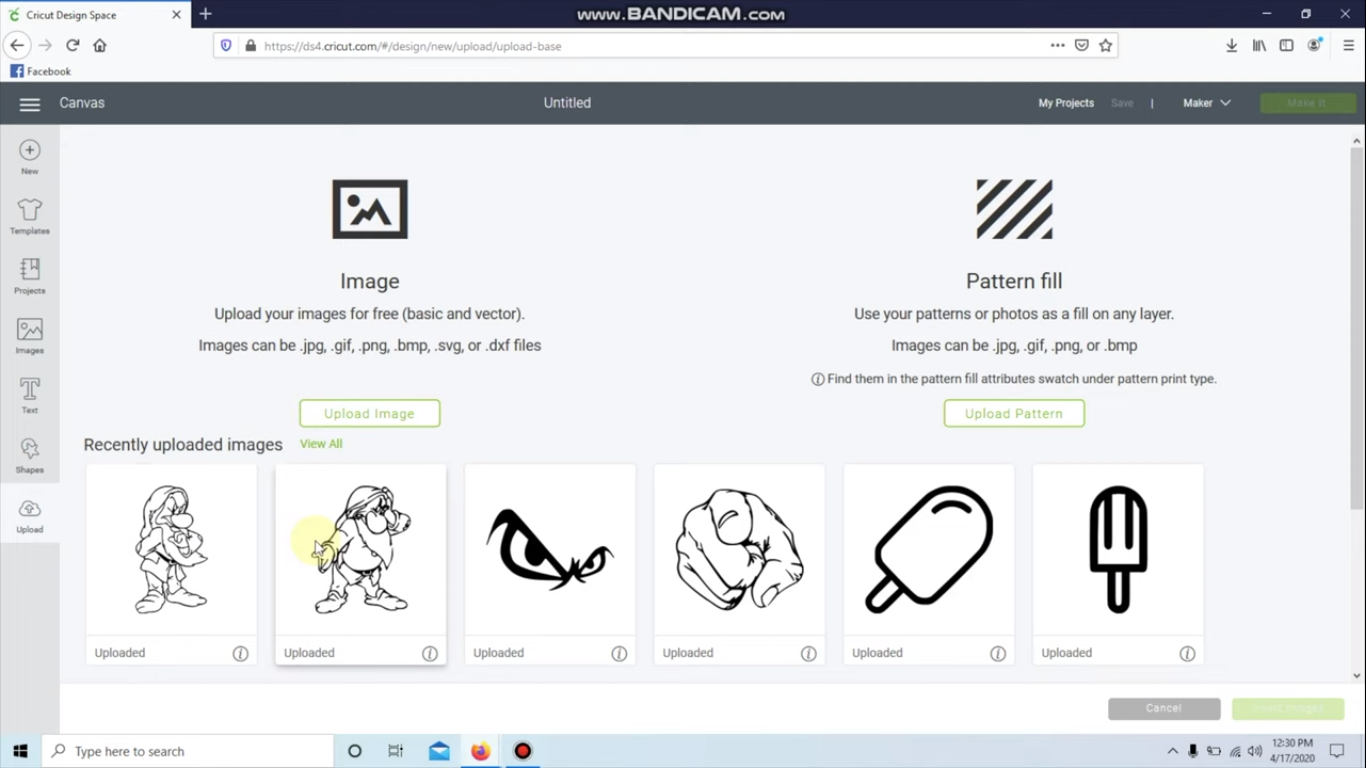Open Shapes tool in the sidebar
The width and height of the screenshot is (1366, 768).
30,456
